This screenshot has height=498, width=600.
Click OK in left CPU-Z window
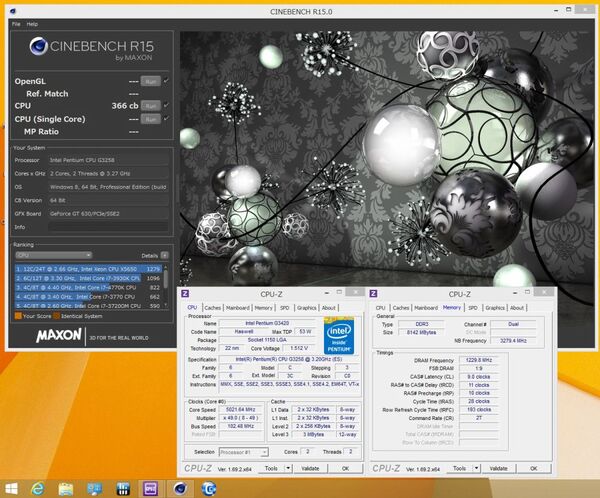pos(345,468)
